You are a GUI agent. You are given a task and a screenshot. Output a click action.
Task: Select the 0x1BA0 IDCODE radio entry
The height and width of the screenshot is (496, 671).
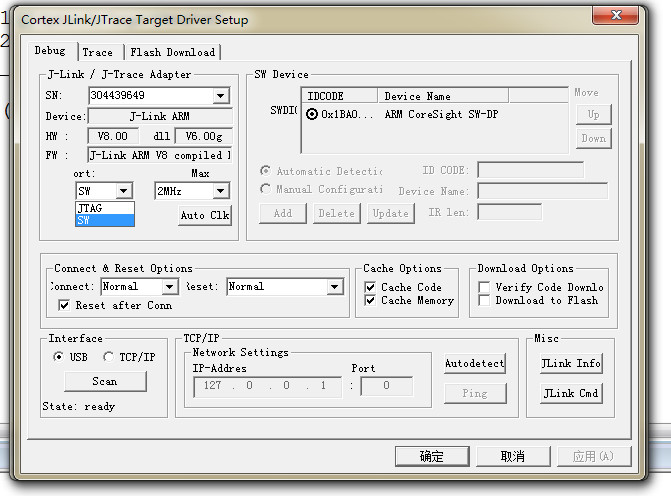tap(312, 114)
